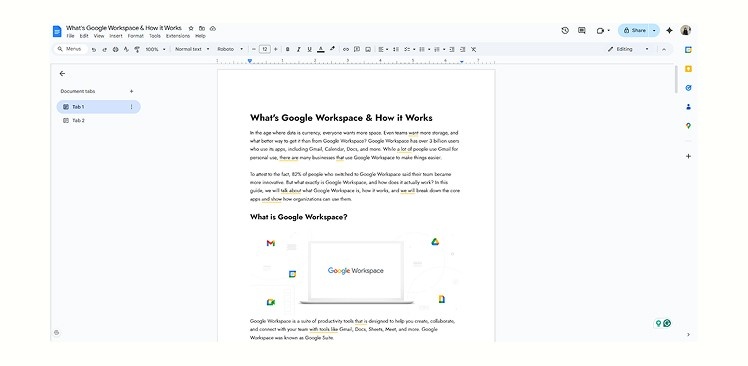Screen dimensions: 748x366
Task: Open the text alignment dropdown
Action: tap(383, 49)
